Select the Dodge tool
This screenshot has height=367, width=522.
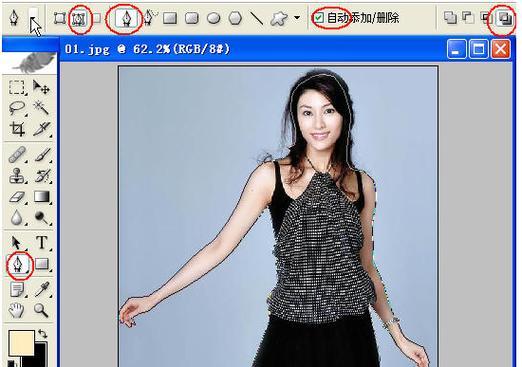pos(42,218)
